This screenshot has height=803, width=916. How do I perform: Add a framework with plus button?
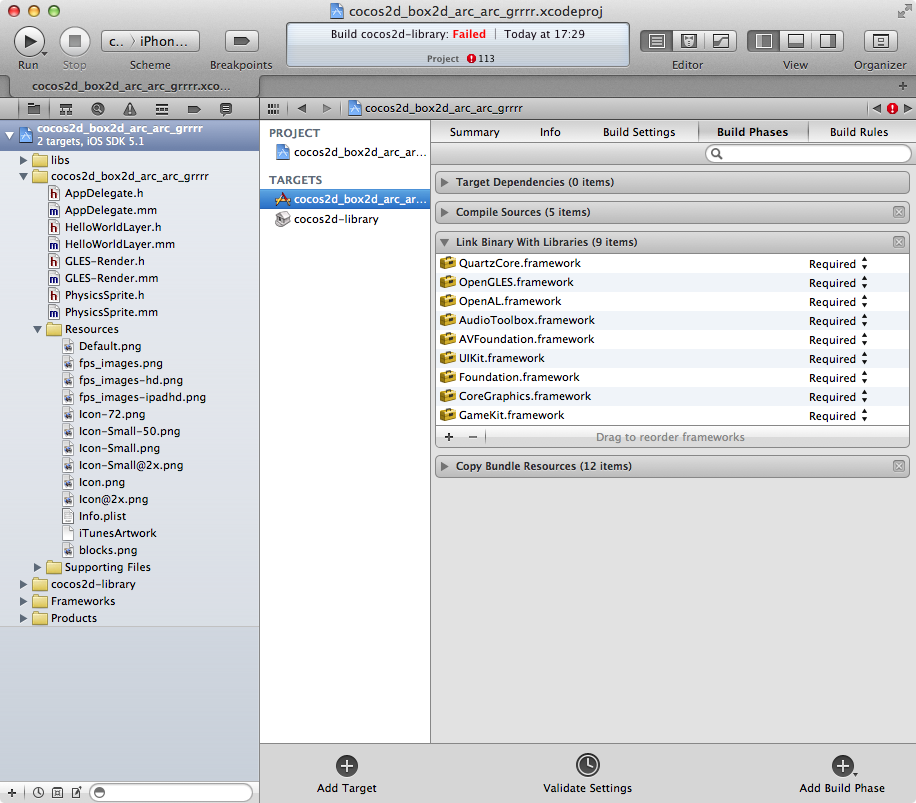click(449, 437)
